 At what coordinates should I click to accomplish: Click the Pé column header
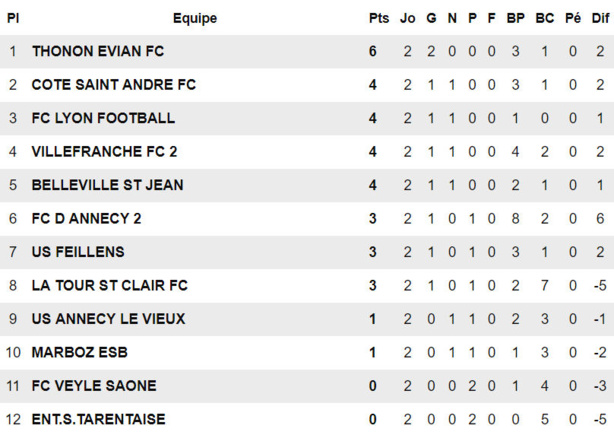[572, 18]
